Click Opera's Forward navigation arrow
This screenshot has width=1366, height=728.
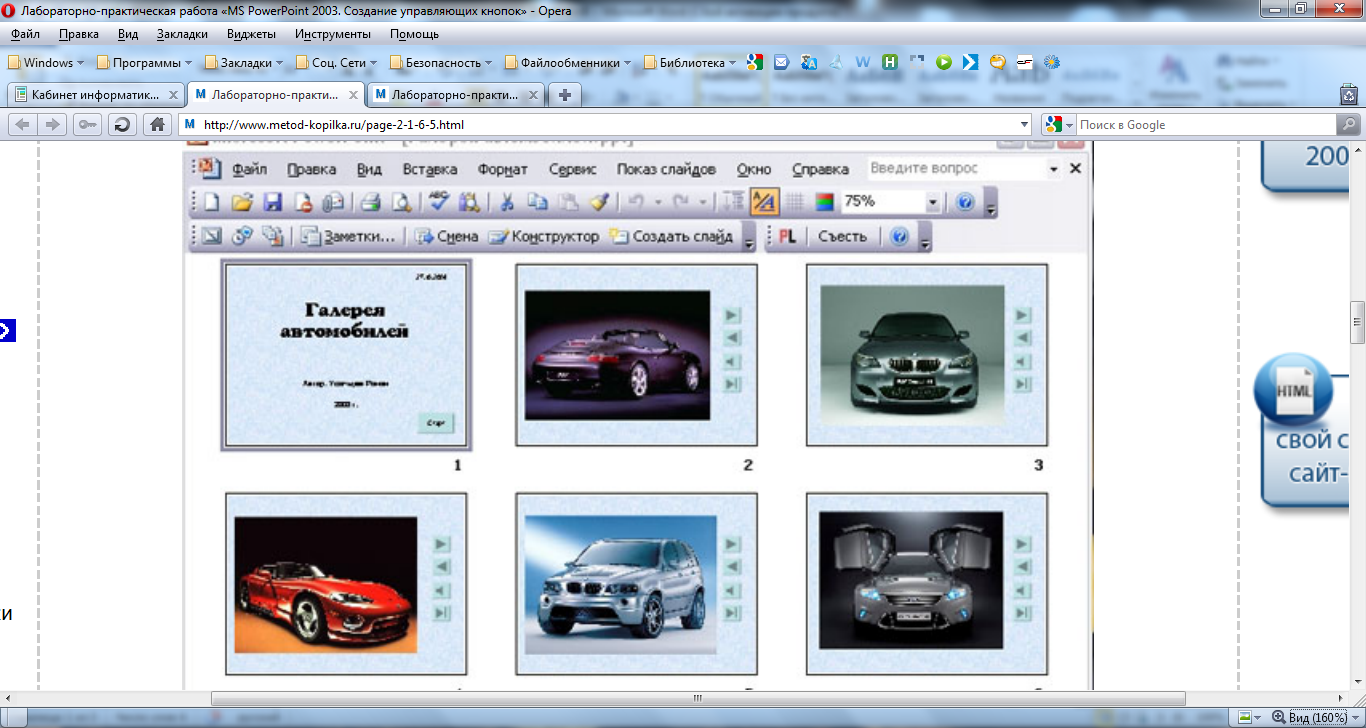(x=53, y=125)
